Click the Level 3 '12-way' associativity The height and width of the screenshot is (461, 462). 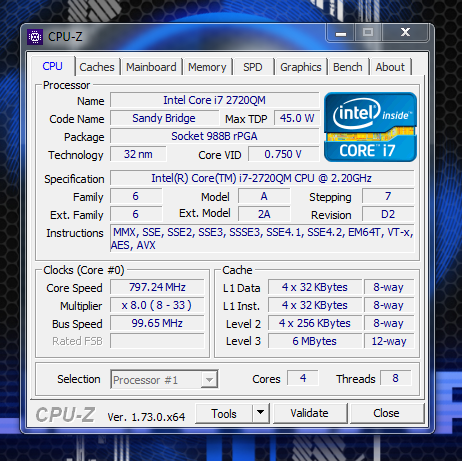[x=389, y=341]
